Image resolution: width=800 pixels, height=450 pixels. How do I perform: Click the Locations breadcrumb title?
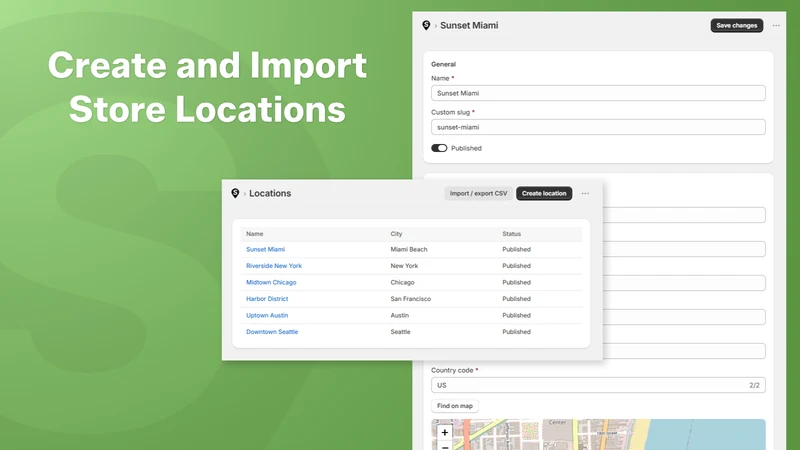click(270, 193)
